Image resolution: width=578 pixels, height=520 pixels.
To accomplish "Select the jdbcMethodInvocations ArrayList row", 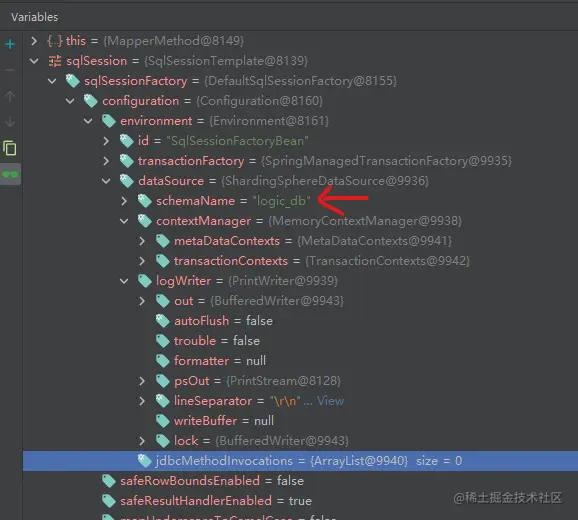I will pos(300,461).
